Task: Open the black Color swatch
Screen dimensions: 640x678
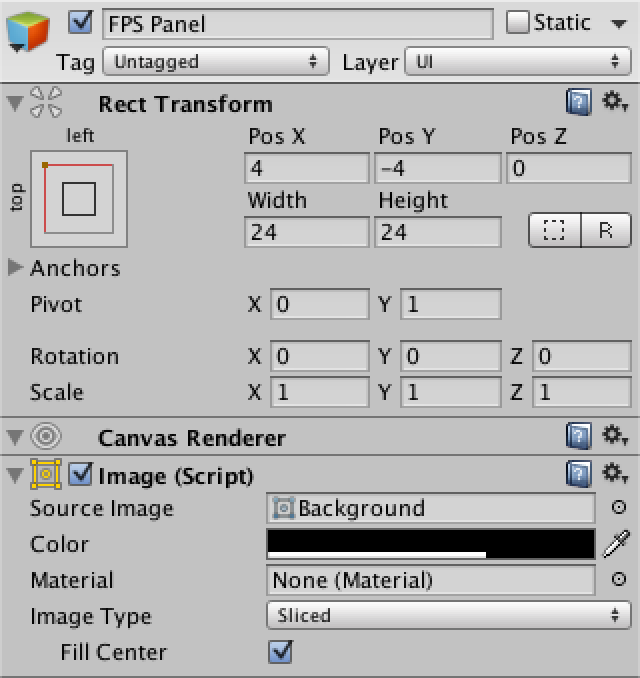Action: (x=431, y=544)
